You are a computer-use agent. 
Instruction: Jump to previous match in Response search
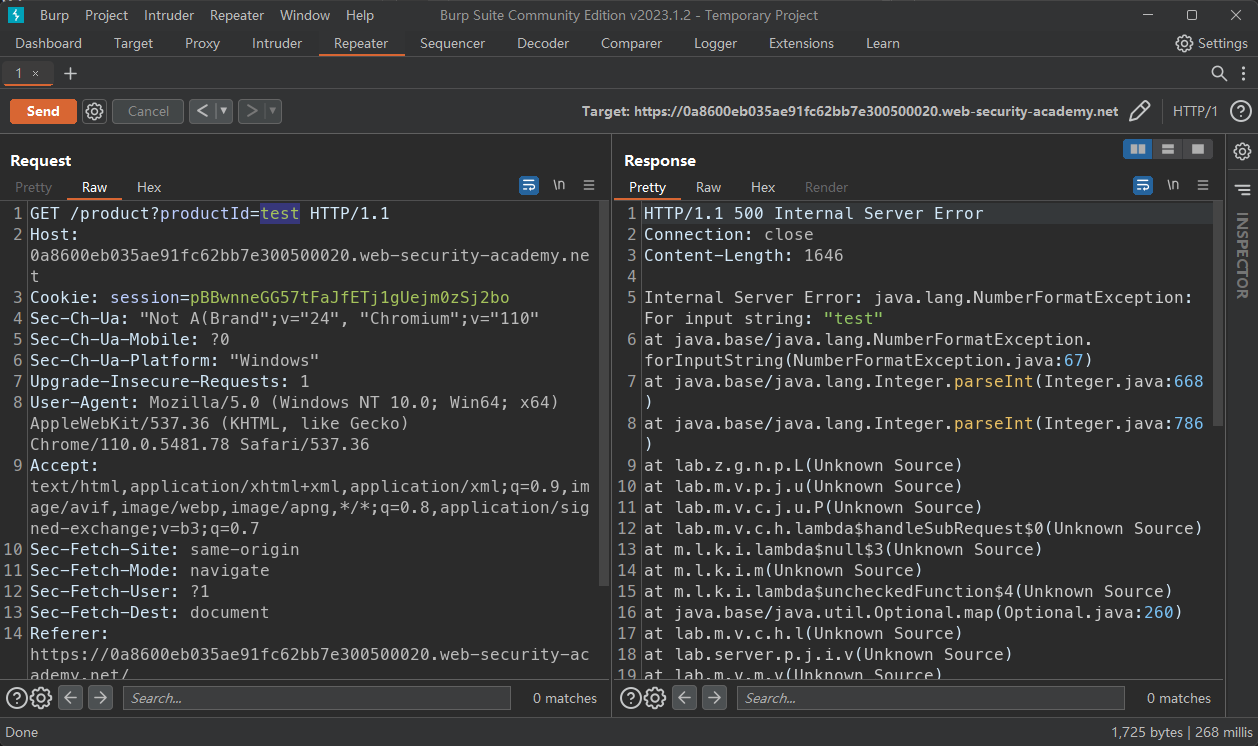click(684, 698)
